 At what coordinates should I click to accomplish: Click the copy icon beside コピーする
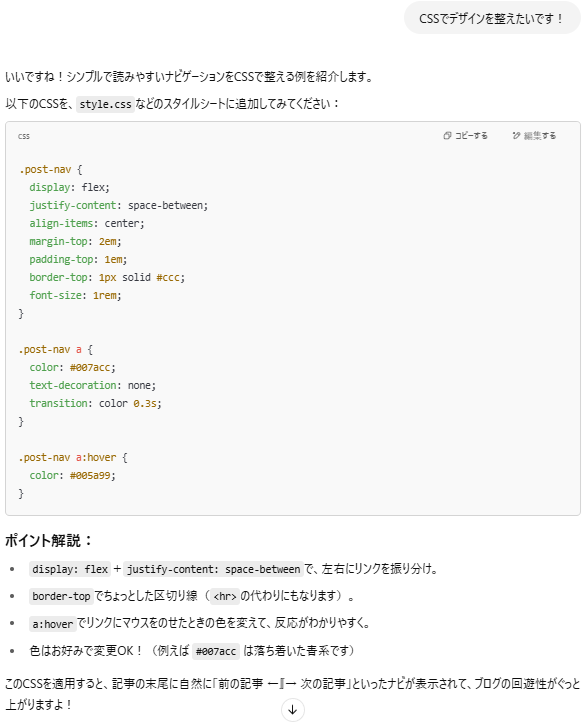pos(447,136)
